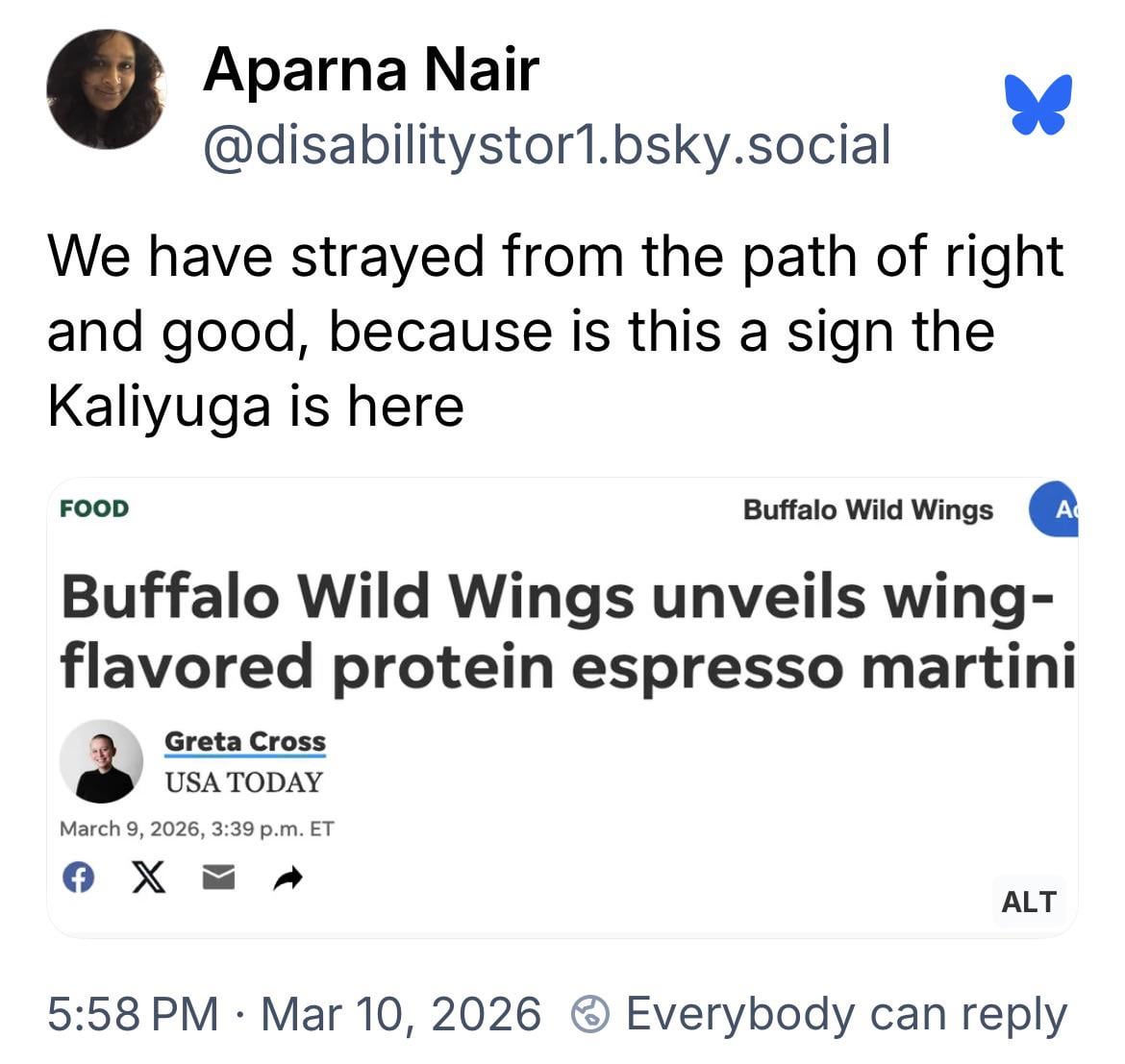
Task: Open the Buffalo Wild Wings article headline
Action: 565,631
